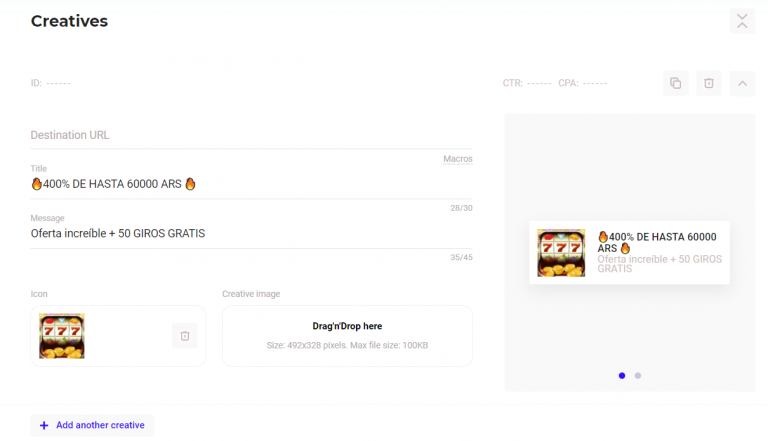The image size is (768, 441).
Task: Click the push notification preview card
Action: (629, 253)
